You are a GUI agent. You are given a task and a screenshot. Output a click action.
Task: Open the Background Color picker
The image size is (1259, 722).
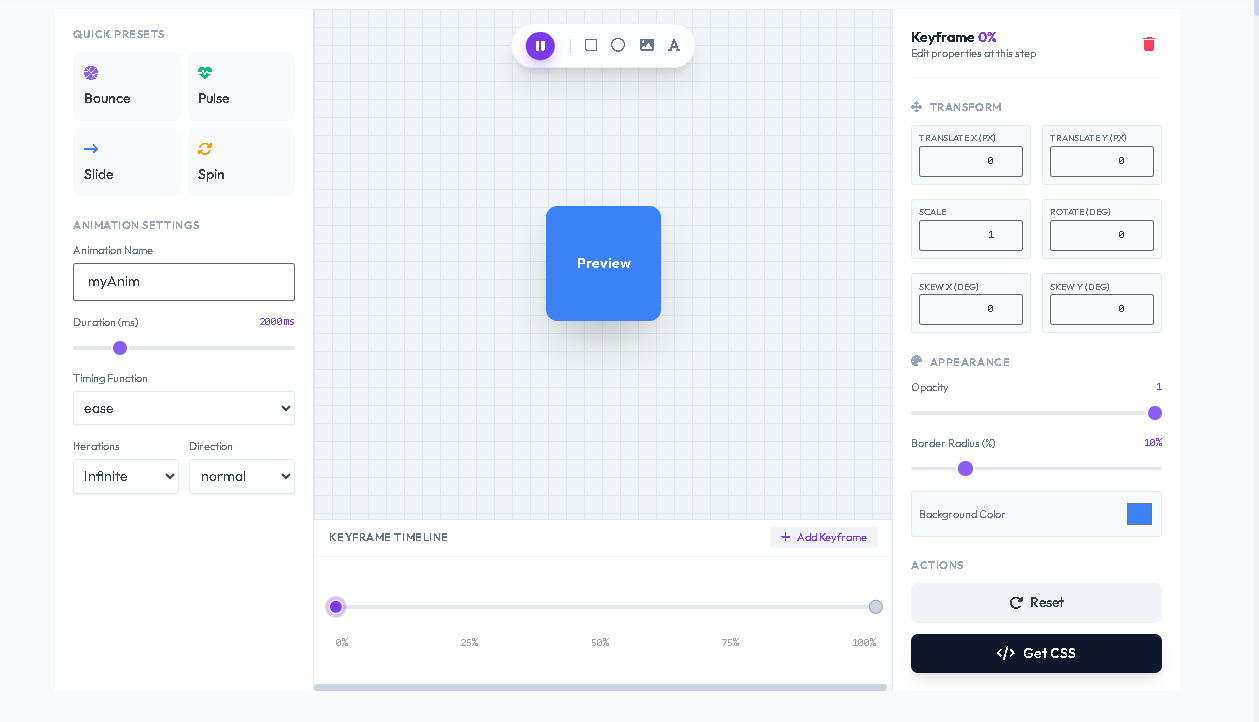pyautogui.click(x=1138, y=513)
